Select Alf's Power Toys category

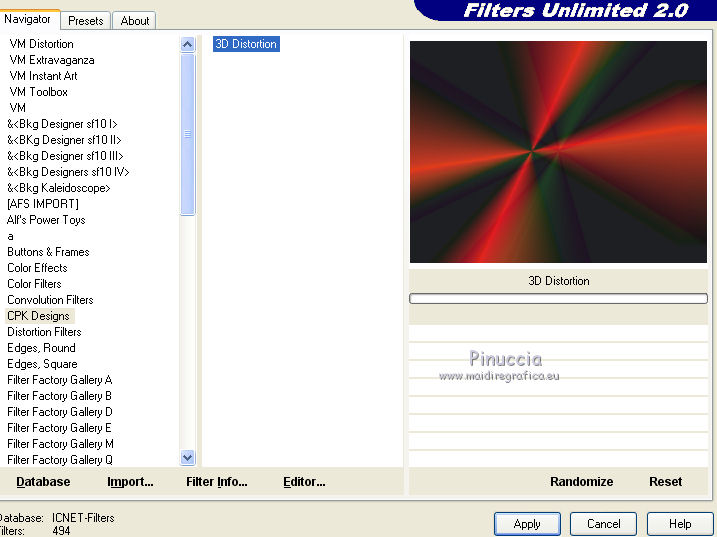tap(46, 220)
